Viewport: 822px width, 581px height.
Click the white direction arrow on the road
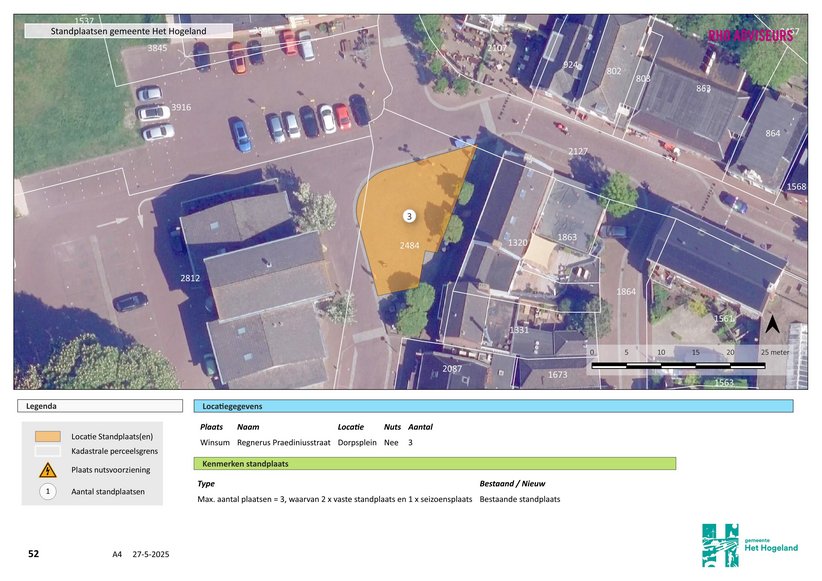(x=113, y=222)
